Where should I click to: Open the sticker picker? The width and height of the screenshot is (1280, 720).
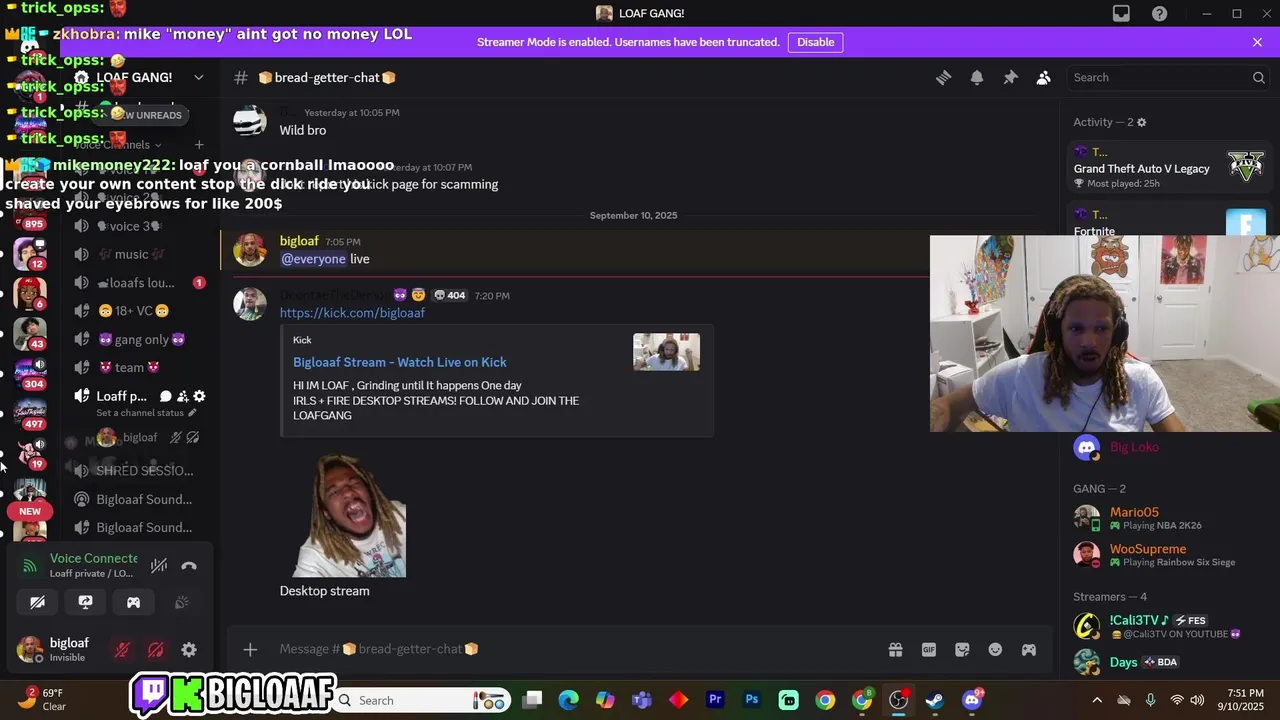[962, 649]
